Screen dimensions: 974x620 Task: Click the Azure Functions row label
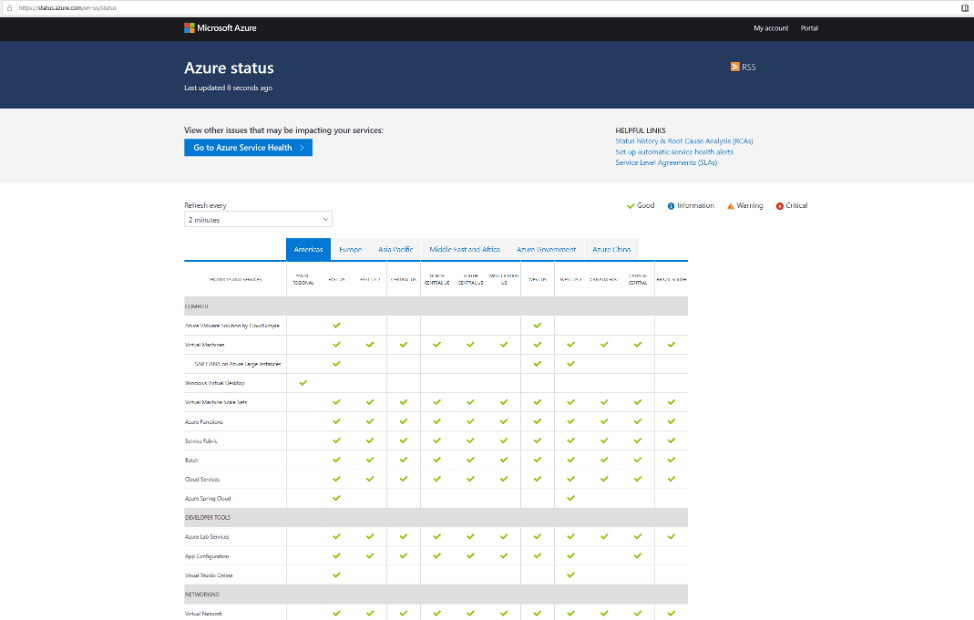(204, 422)
